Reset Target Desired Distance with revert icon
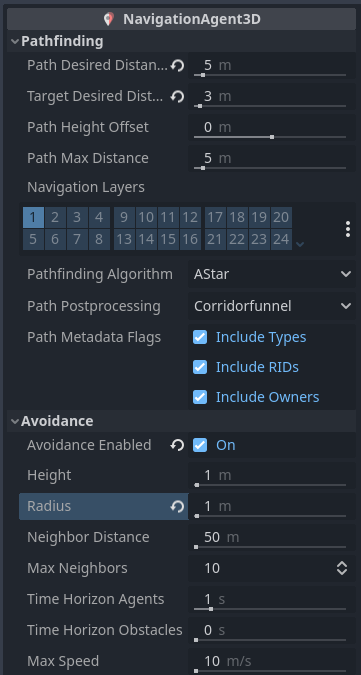Viewport: 361px width, 675px height. point(177,96)
